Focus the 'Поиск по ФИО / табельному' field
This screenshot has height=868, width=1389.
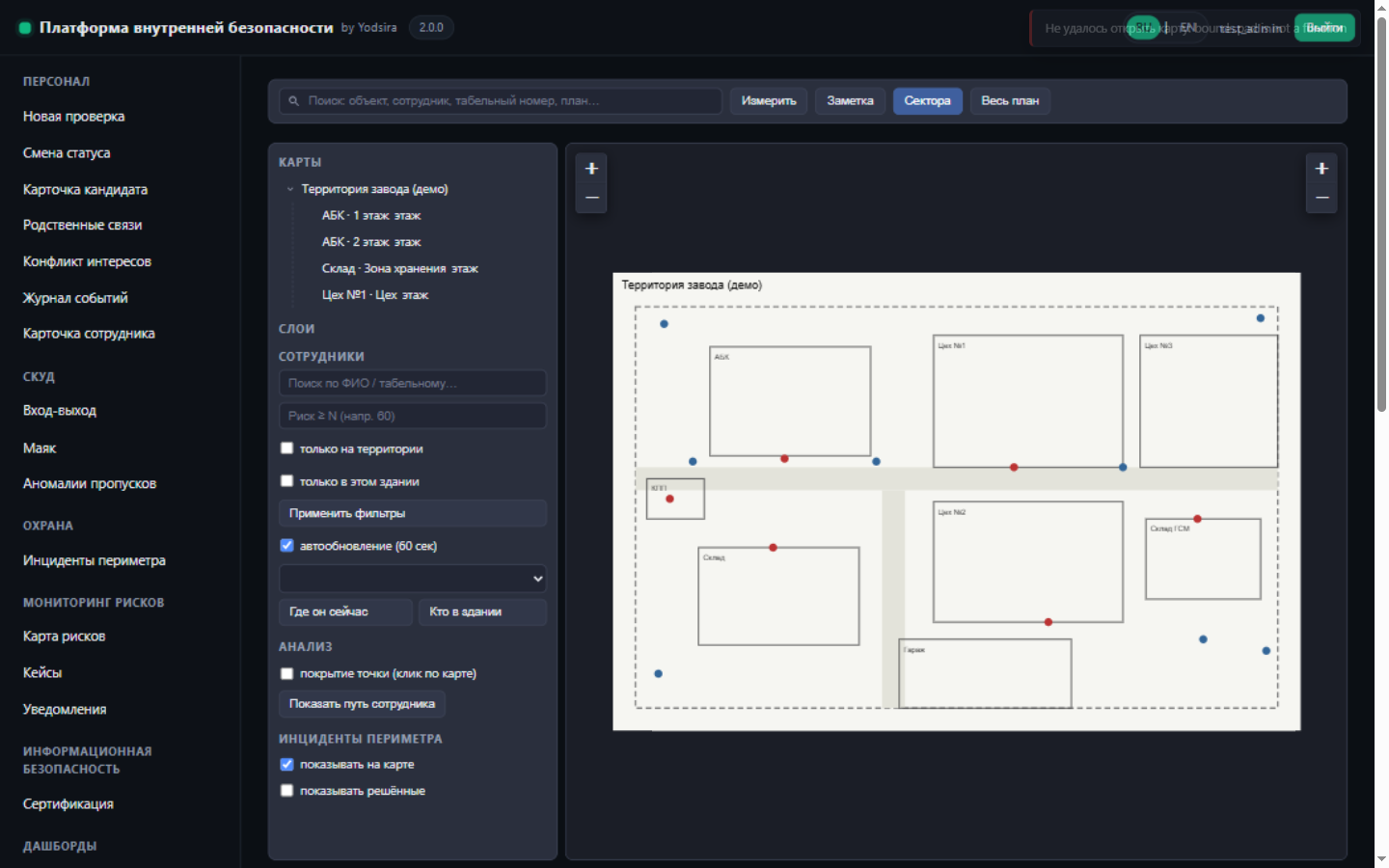tap(413, 383)
